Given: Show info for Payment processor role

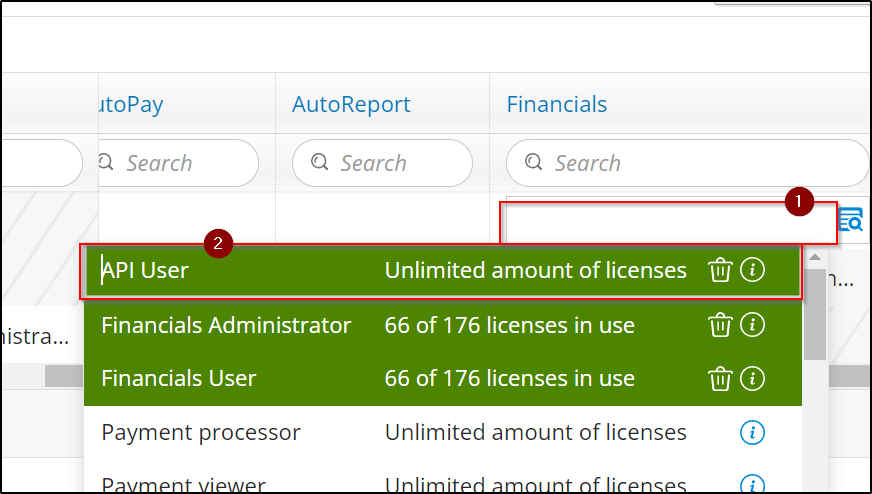Looking at the screenshot, I should (x=753, y=432).
